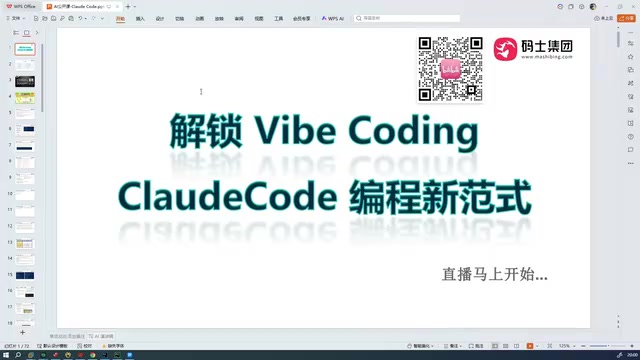Open the 文件 file menu
The height and width of the screenshot is (360, 640).
tap(15, 18)
